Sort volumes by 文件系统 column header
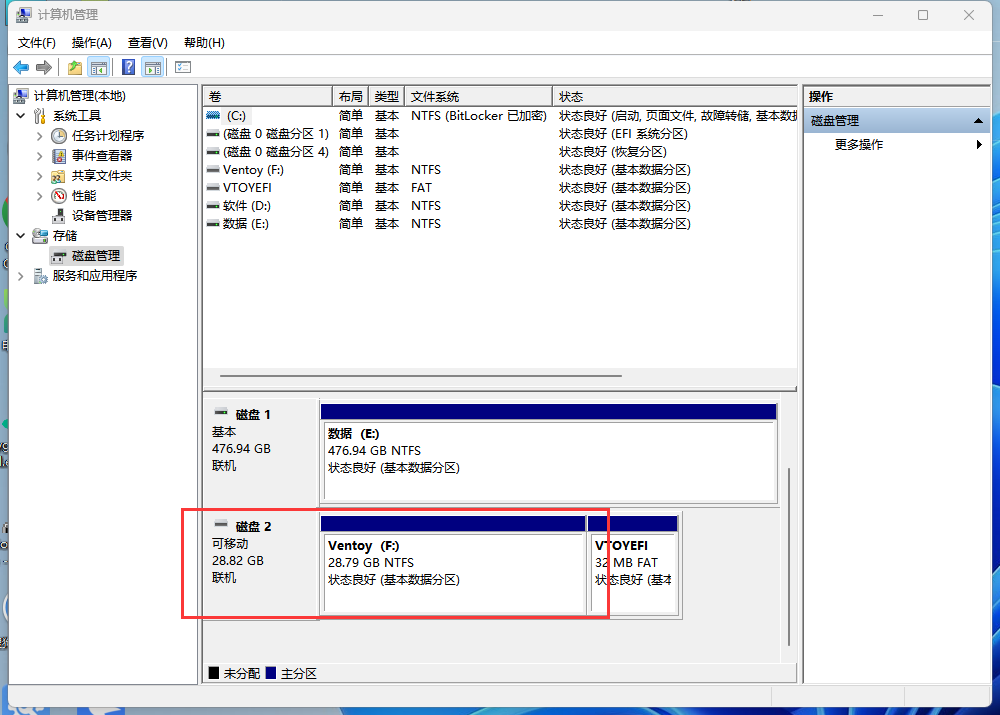Image resolution: width=1000 pixels, height=715 pixels. pyautogui.click(x=478, y=96)
